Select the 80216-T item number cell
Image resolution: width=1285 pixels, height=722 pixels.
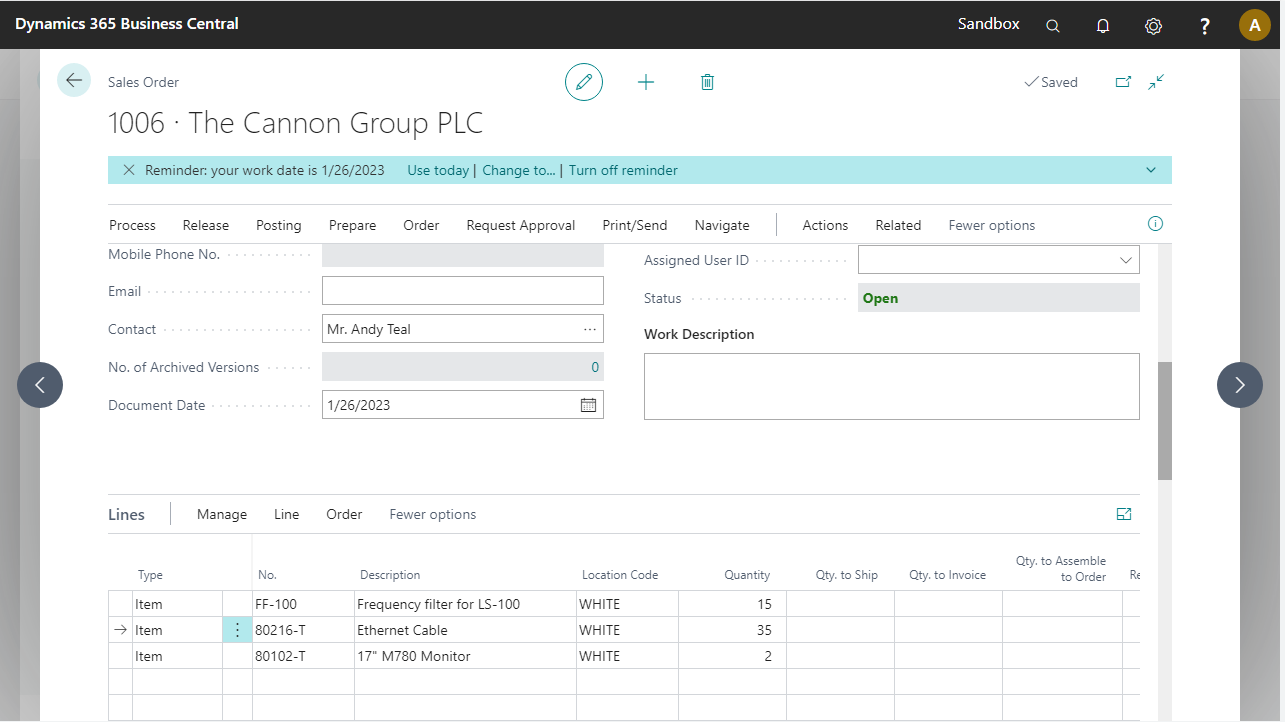click(303, 630)
